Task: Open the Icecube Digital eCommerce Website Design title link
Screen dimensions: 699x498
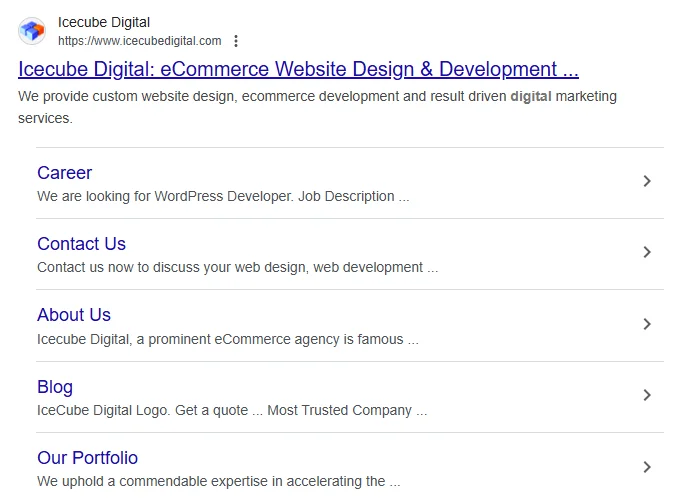Action: click(x=298, y=70)
